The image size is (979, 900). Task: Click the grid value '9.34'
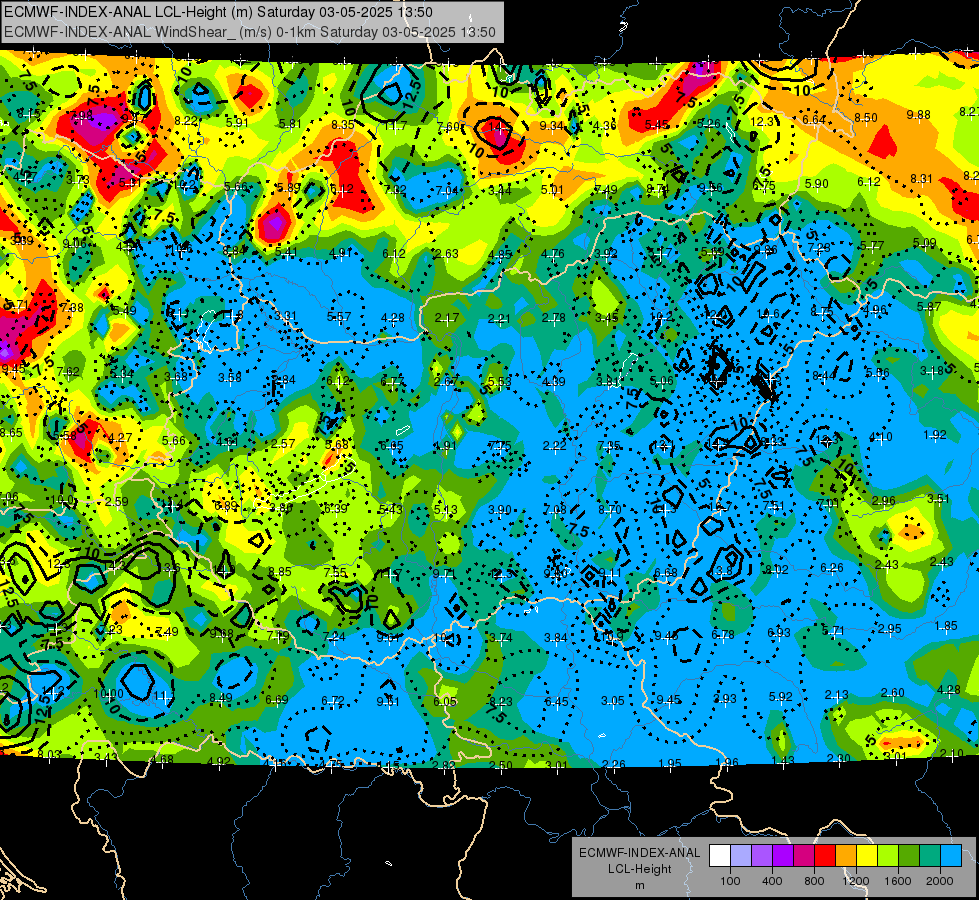(552, 126)
